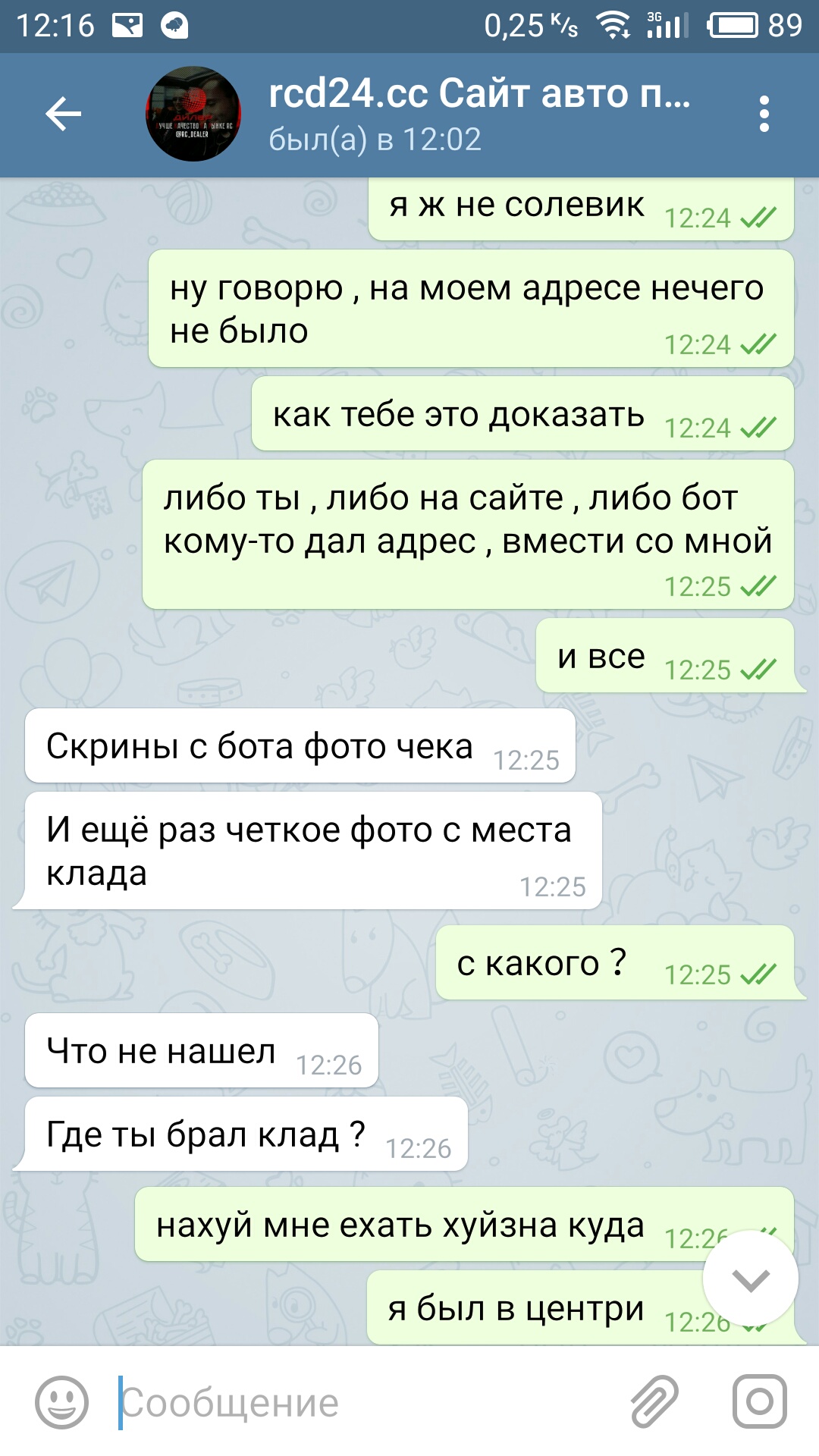
Task: Tap the Wi-Fi status bar icon
Action: tap(613, 26)
